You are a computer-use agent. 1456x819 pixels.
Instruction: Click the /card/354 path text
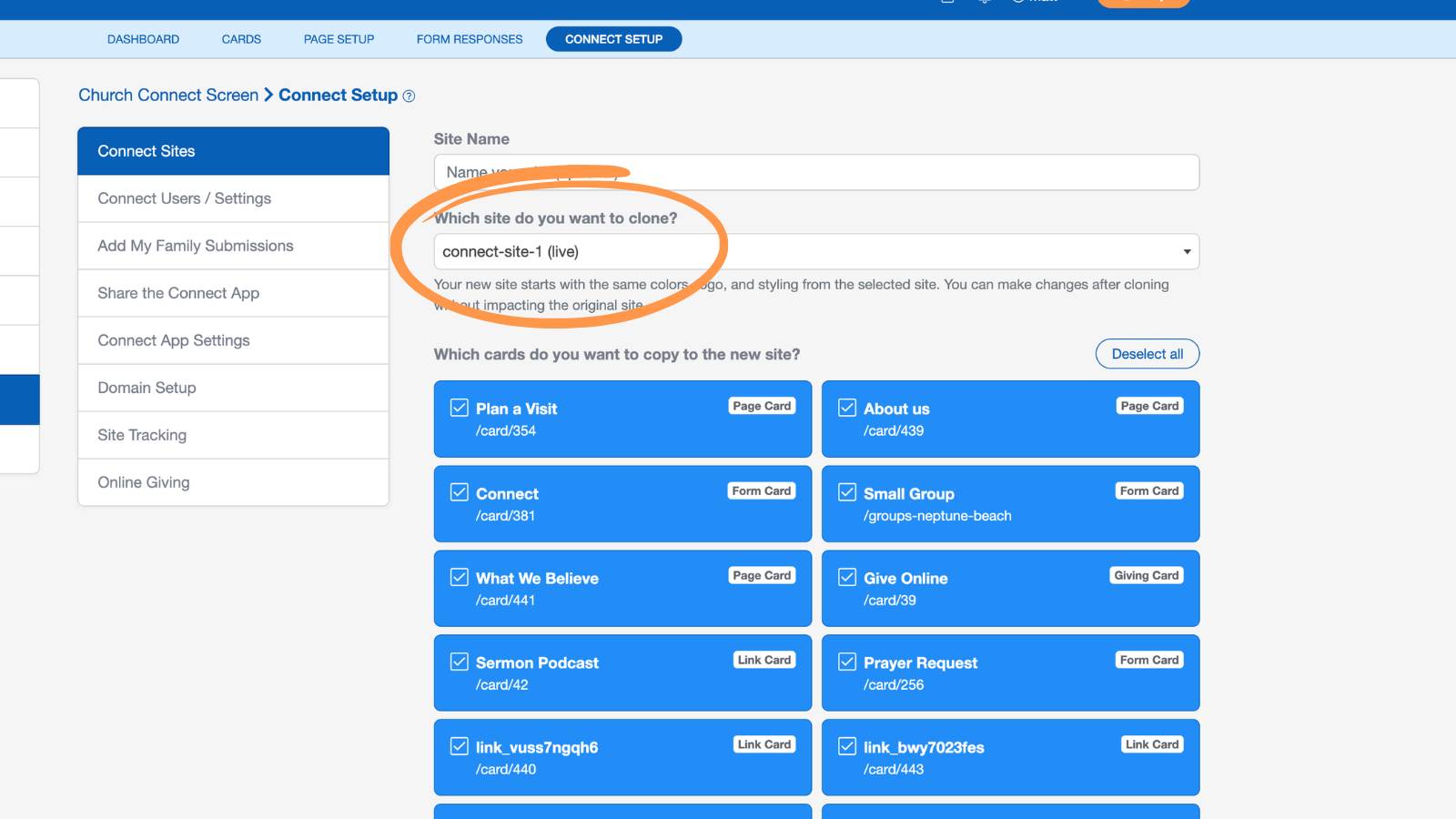[x=506, y=430]
